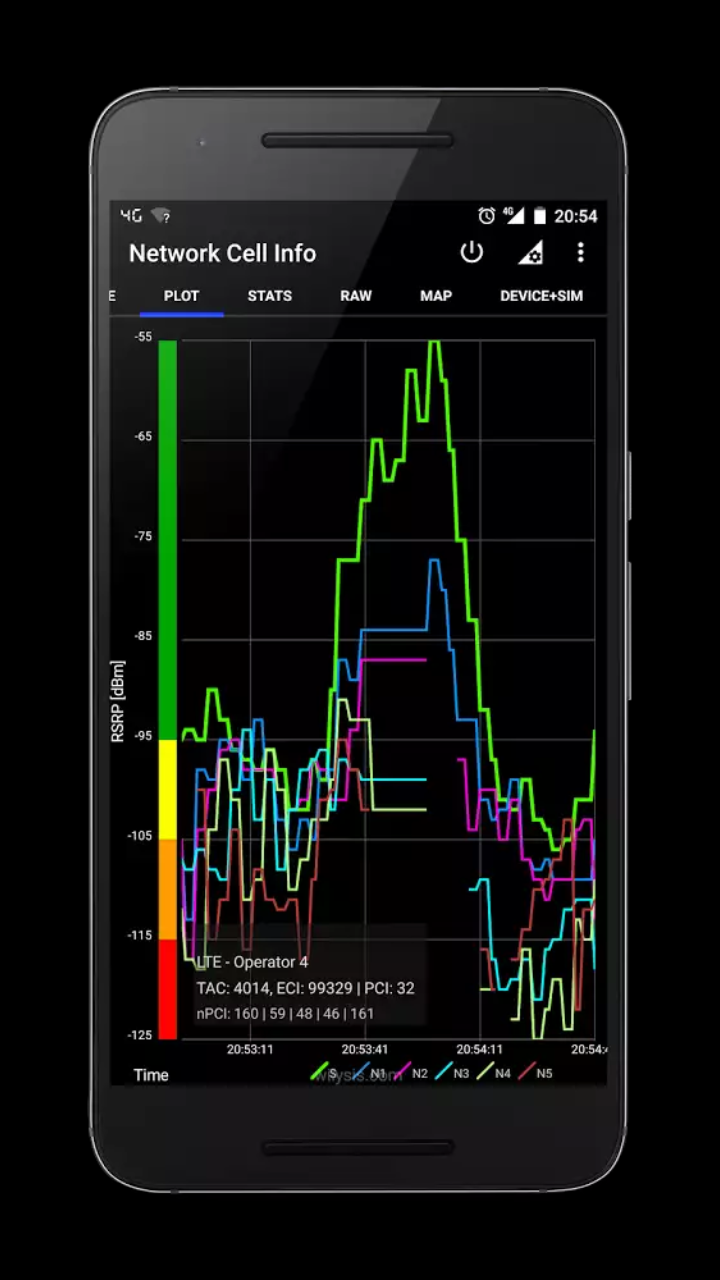This screenshot has height=1280, width=720.
Task: Tap the battery icon in status bar
Action: point(540,216)
